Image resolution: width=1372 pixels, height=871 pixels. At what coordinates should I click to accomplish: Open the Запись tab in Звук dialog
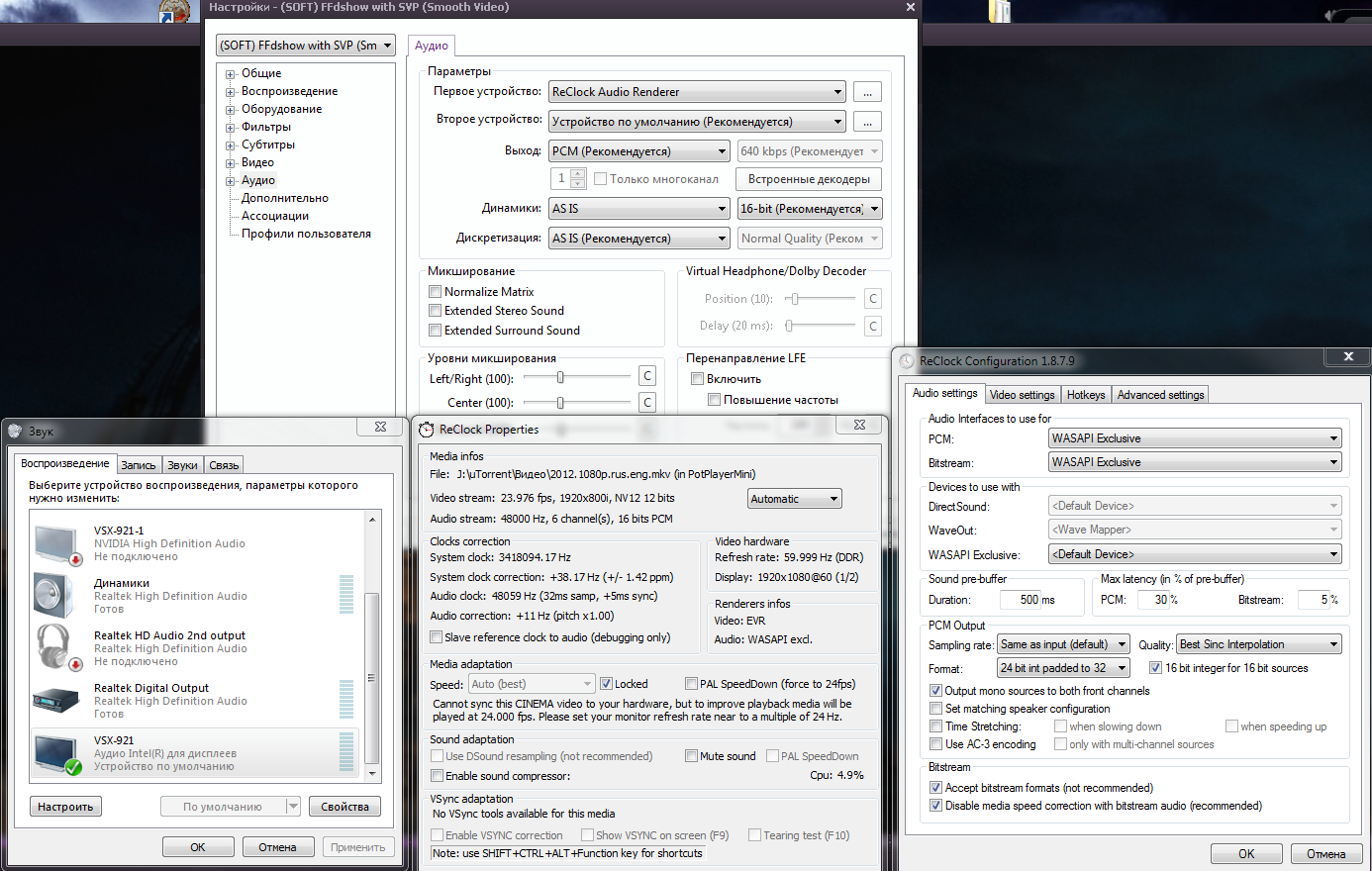139,465
